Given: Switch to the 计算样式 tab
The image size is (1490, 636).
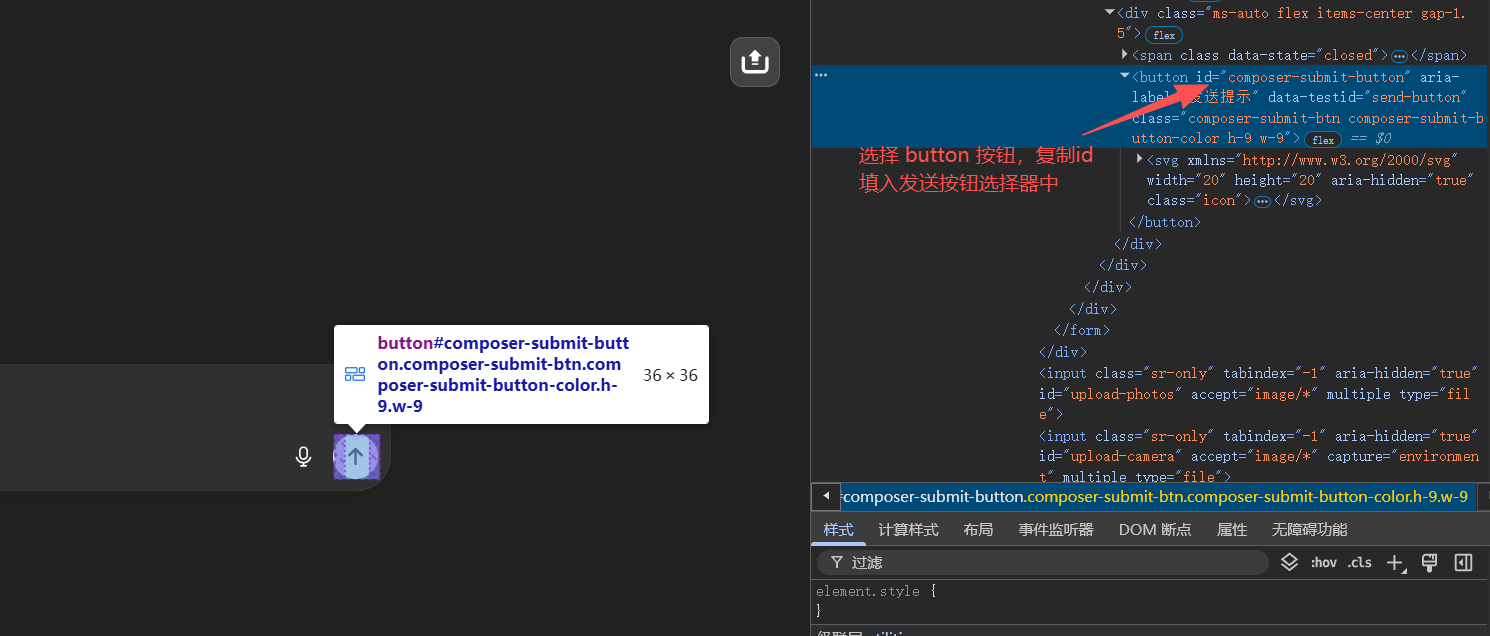Looking at the screenshot, I should (x=907, y=529).
